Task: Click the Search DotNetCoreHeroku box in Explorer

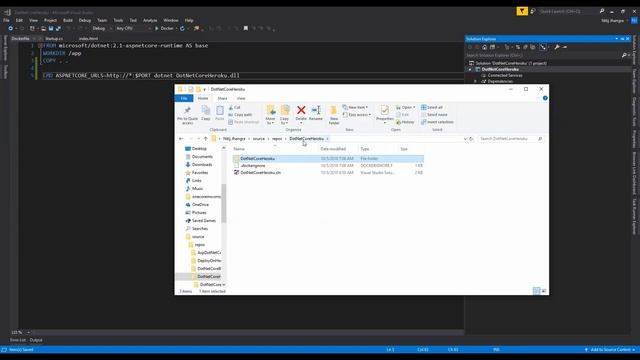Action: pos(511,139)
